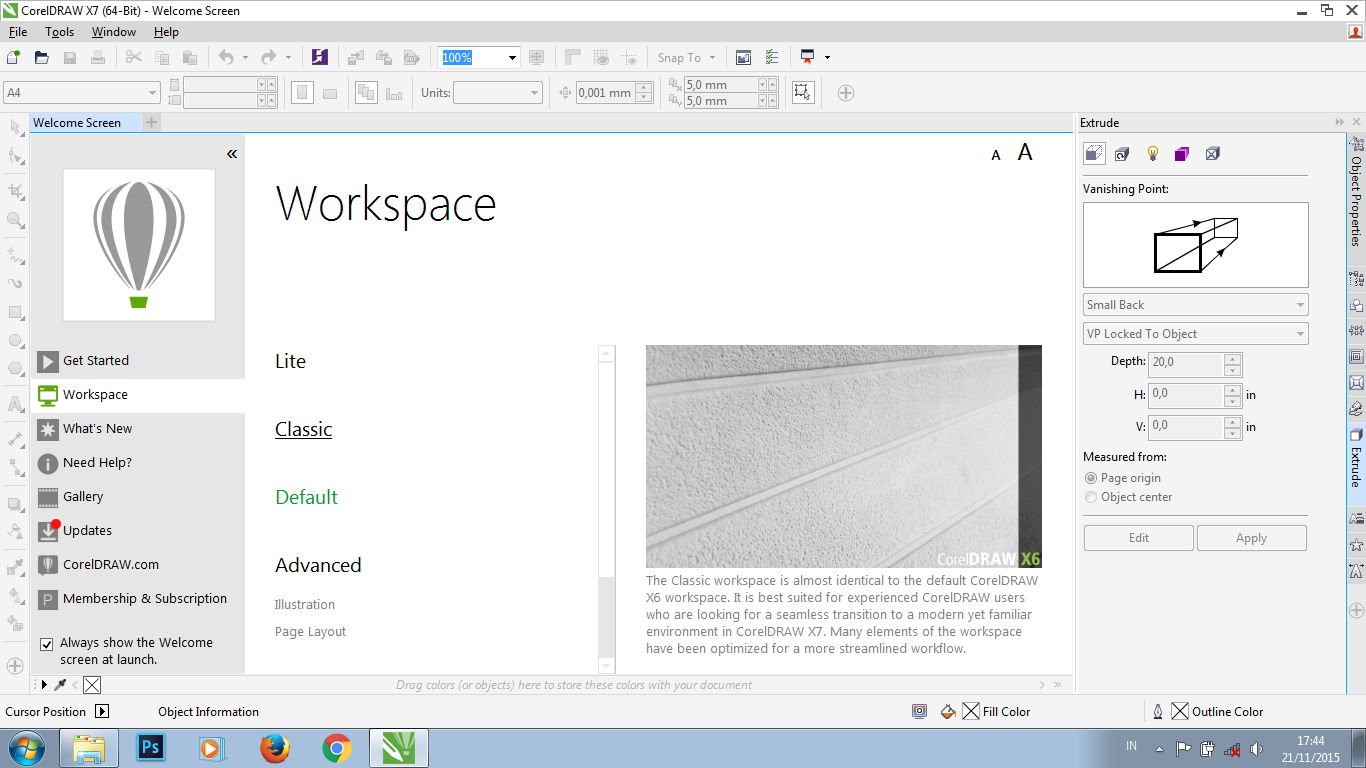Collapse the Welcome sidebar with double chevron

click(x=232, y=154)
